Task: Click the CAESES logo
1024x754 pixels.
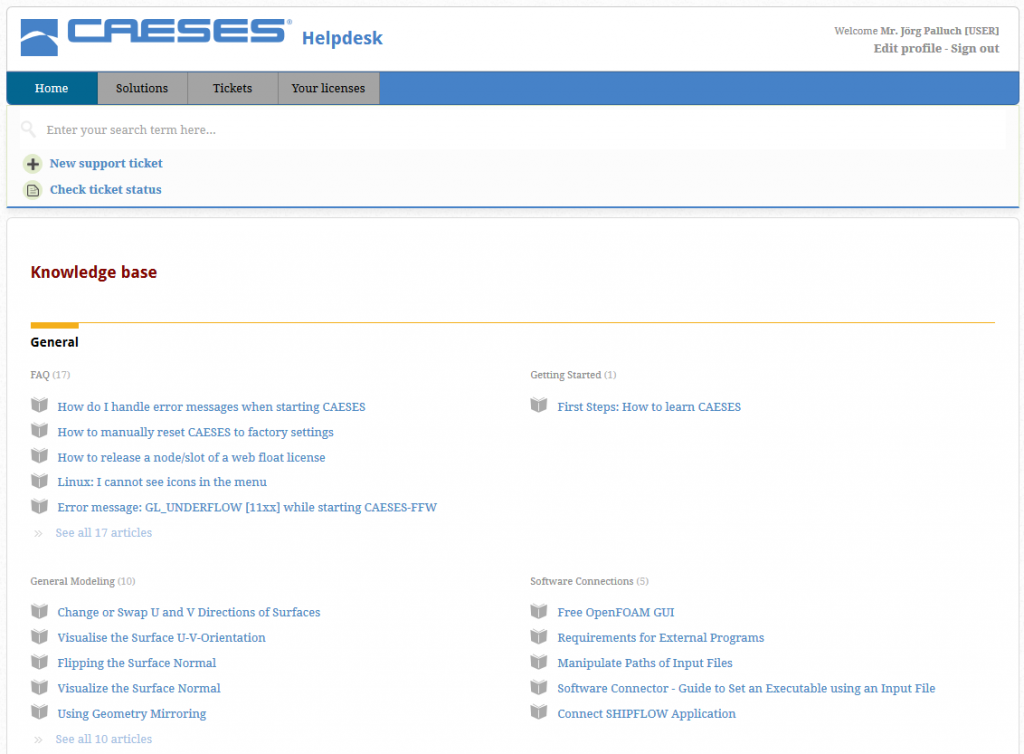Action: (156, 37)
